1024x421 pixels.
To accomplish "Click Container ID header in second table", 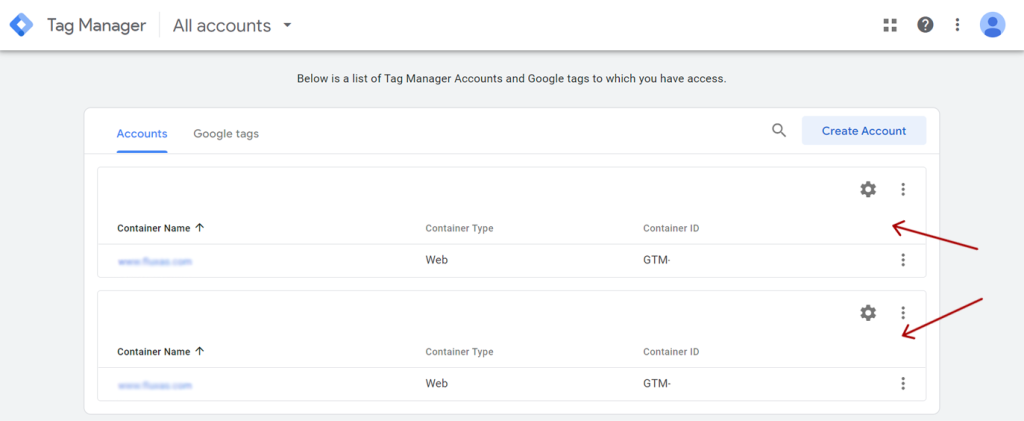I will (671, 352).
